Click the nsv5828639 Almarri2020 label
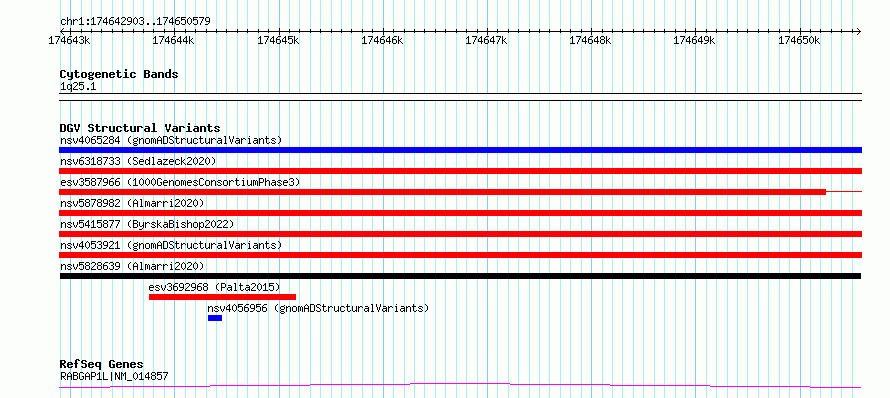This screenshot has width=890, height=398. tap(132, 266)
